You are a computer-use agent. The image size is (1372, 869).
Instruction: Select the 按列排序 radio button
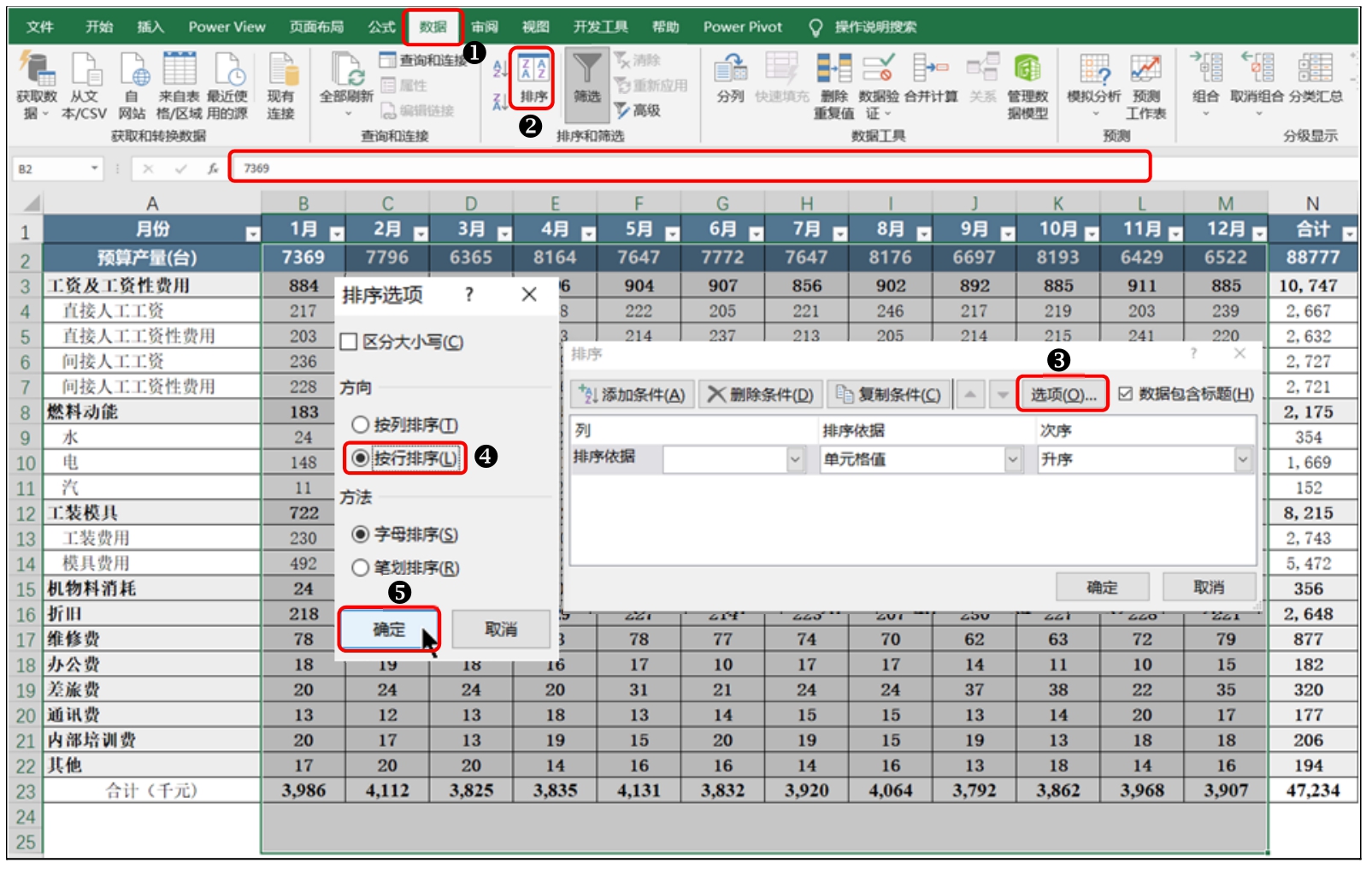tap(361, 425)
